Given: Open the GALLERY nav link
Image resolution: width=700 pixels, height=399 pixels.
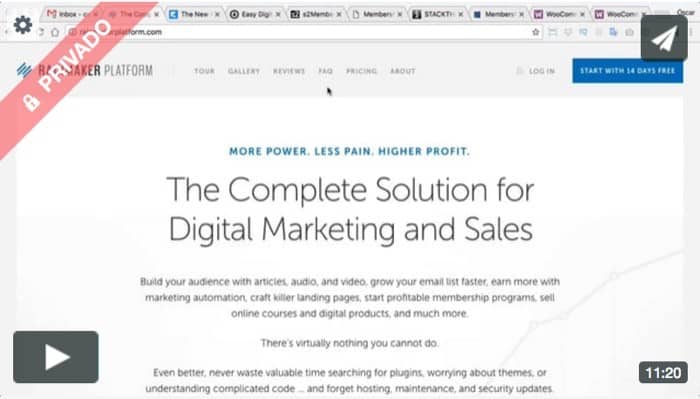Looking at the screenshot, I should pyautogui.click(x=244, y=71).
